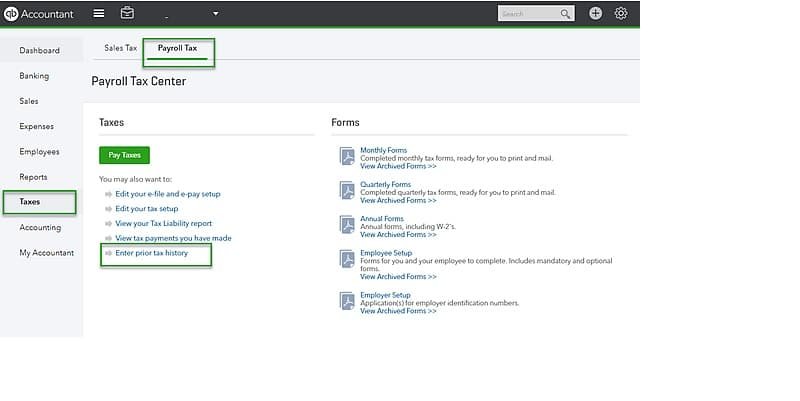View Archived Forms under Quarterly Forms
Viewport: 800px width, 401px height.
(x=398, y=200)
